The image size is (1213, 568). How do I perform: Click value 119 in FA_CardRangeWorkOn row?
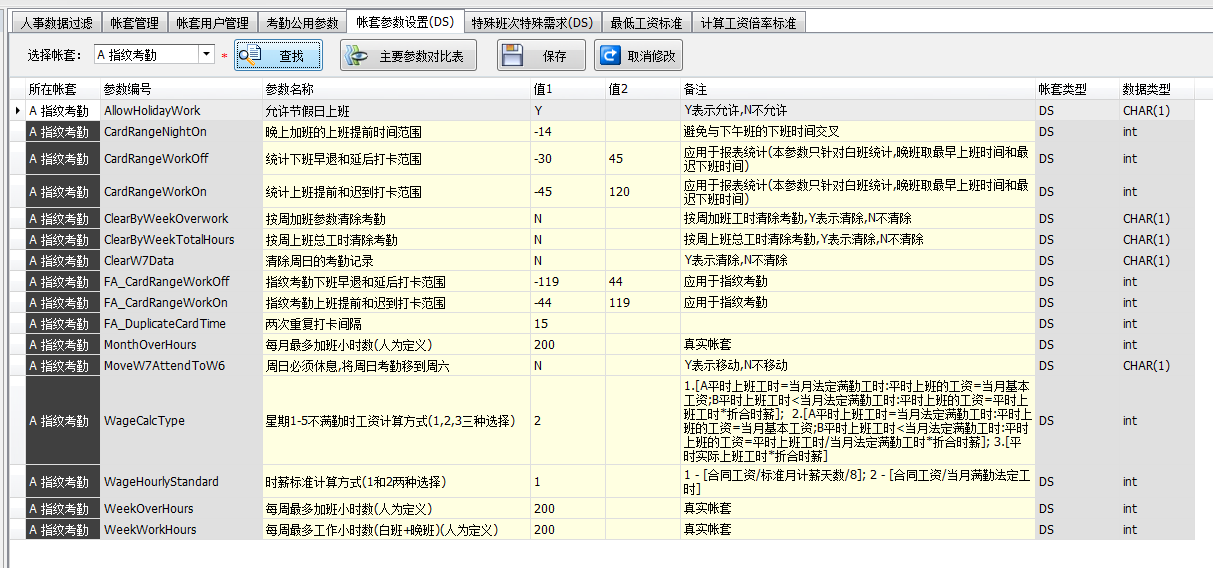coord(642,302)
